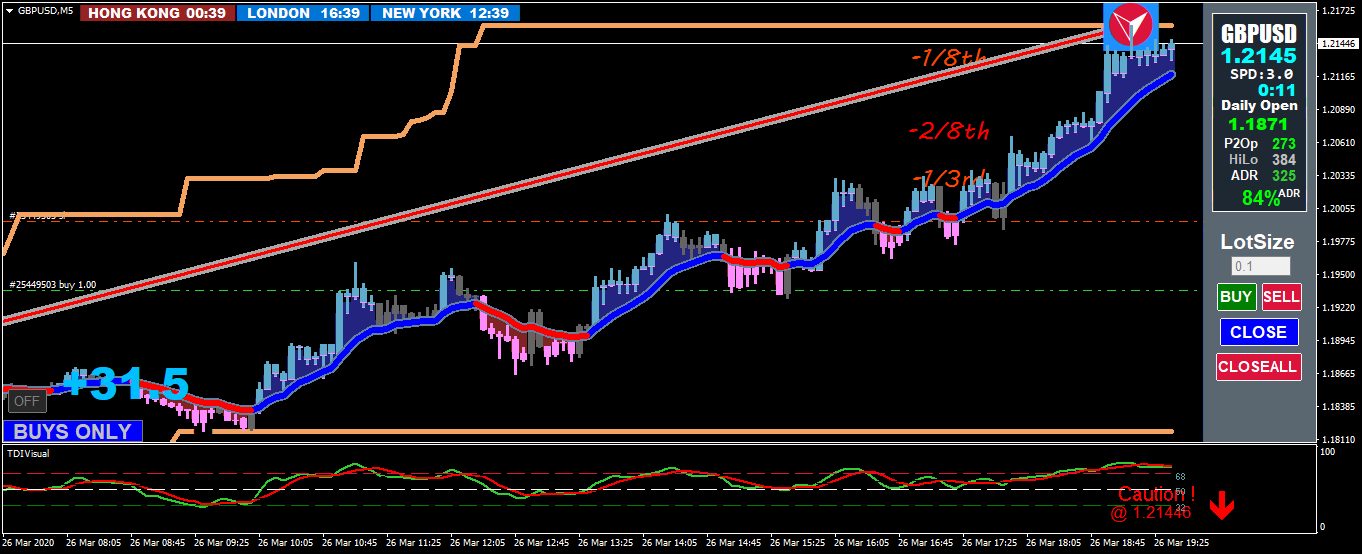This screenshot has height=554, width=1362.
Task: Click the LotSize input field showing 0.1
Action: (1260, 267)
